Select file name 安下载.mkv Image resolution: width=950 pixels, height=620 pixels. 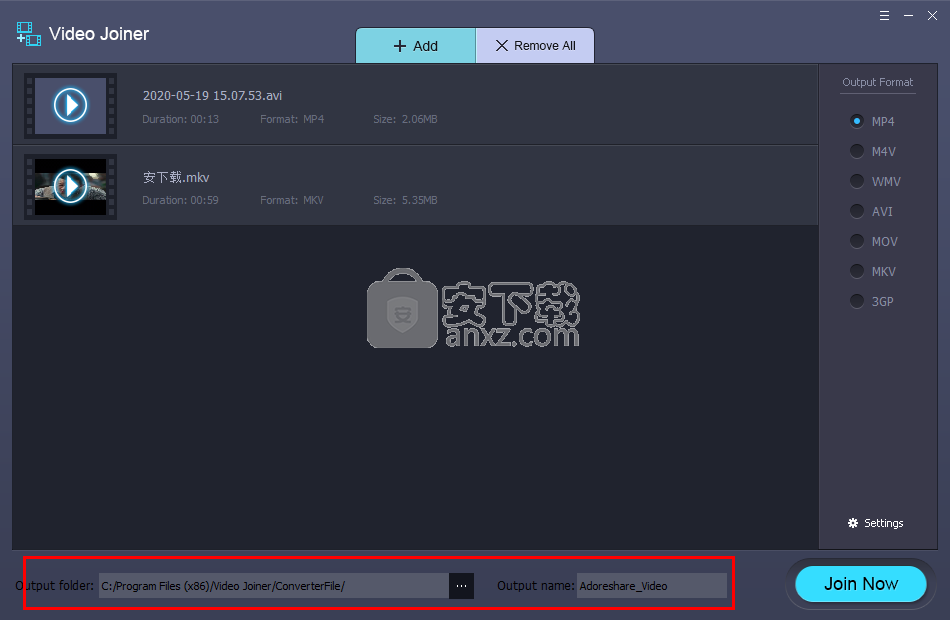tap(176, 178)
